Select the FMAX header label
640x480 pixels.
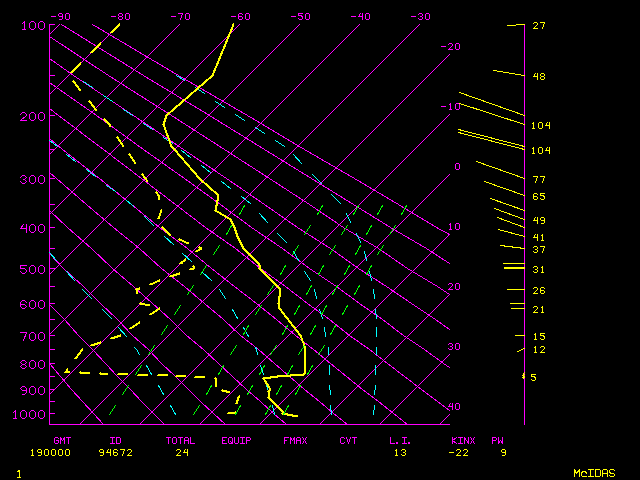(x=295, y=440)
